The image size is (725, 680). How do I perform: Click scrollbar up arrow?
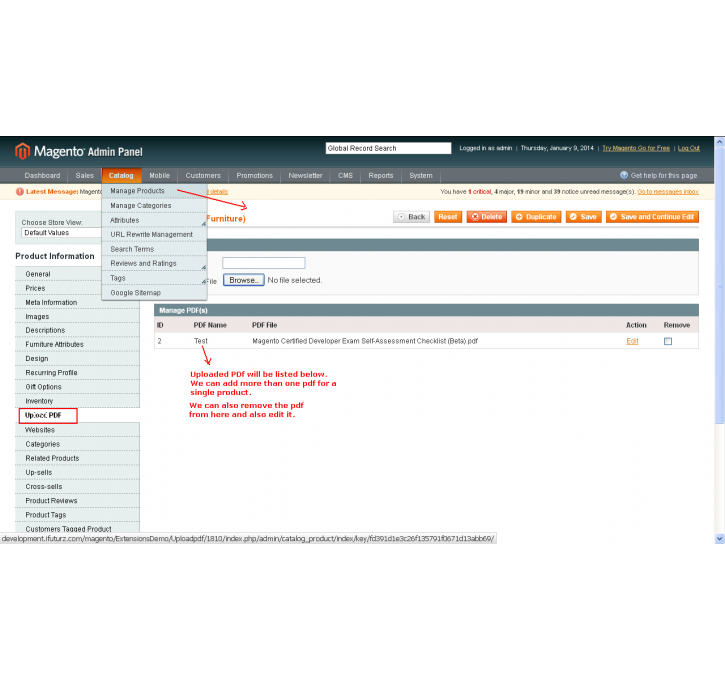tap(719, 142)
